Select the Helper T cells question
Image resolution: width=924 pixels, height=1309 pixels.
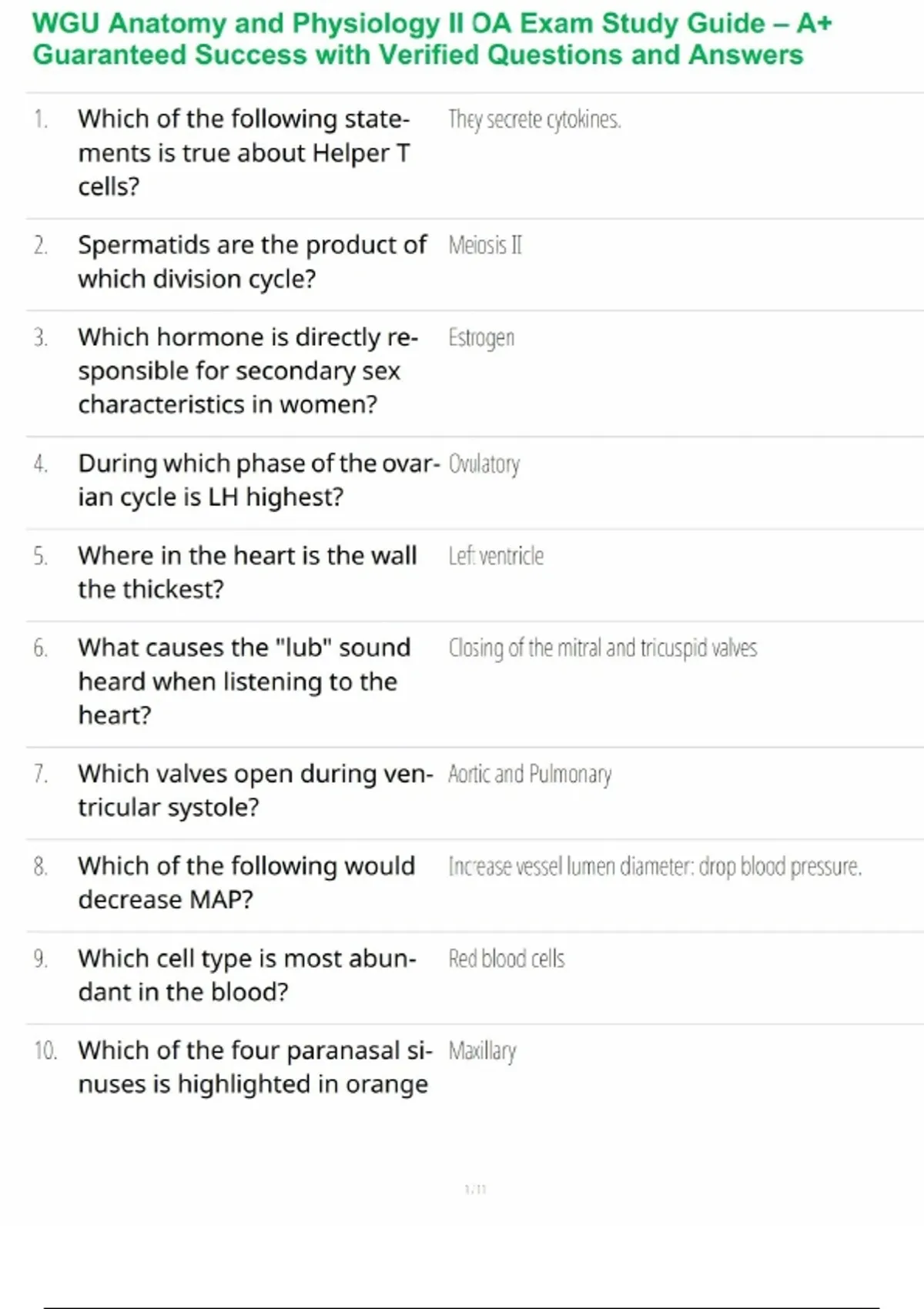244,152
